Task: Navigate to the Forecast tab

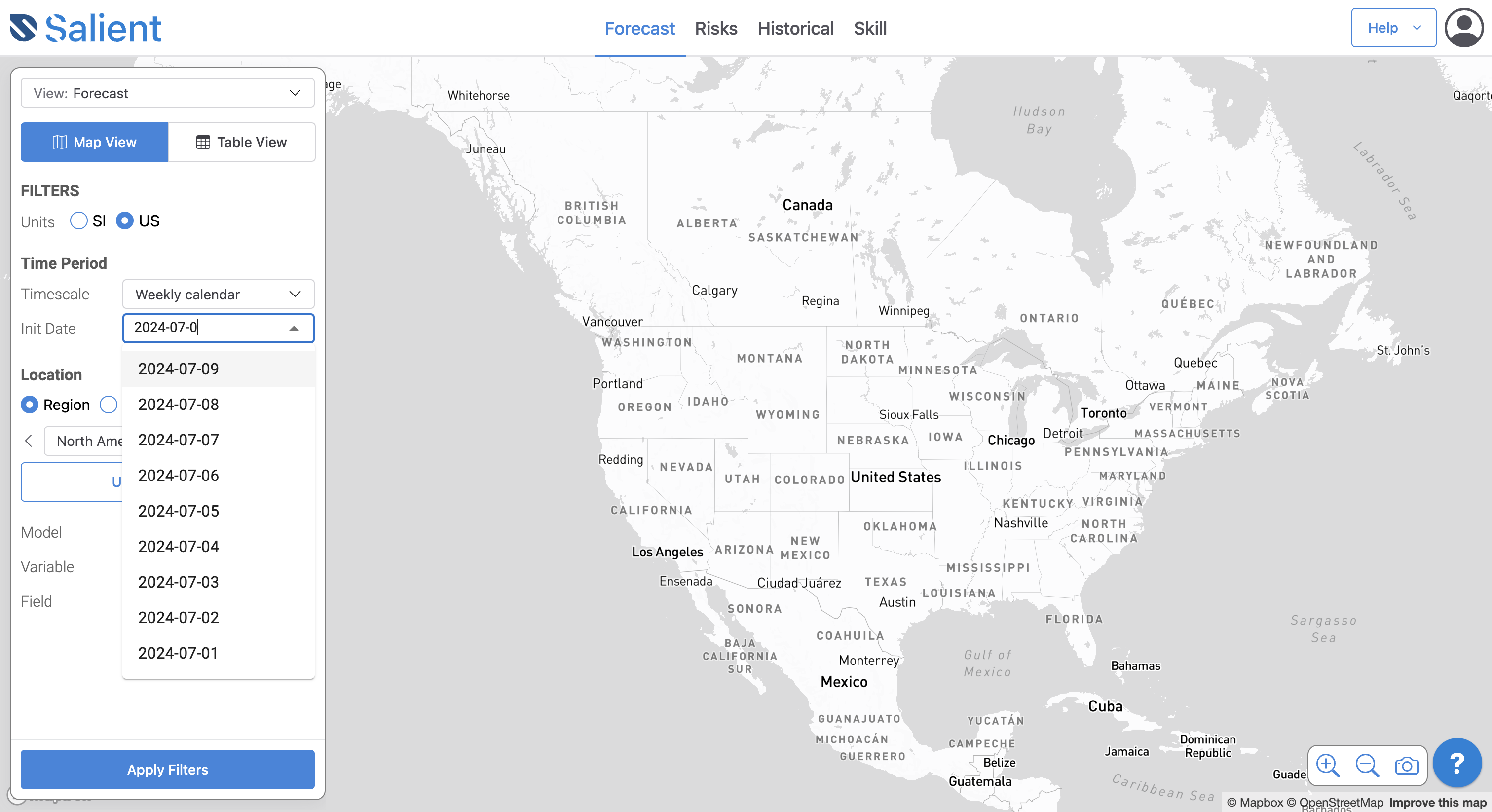Action: pyautogui.click(x=640, y=28)
